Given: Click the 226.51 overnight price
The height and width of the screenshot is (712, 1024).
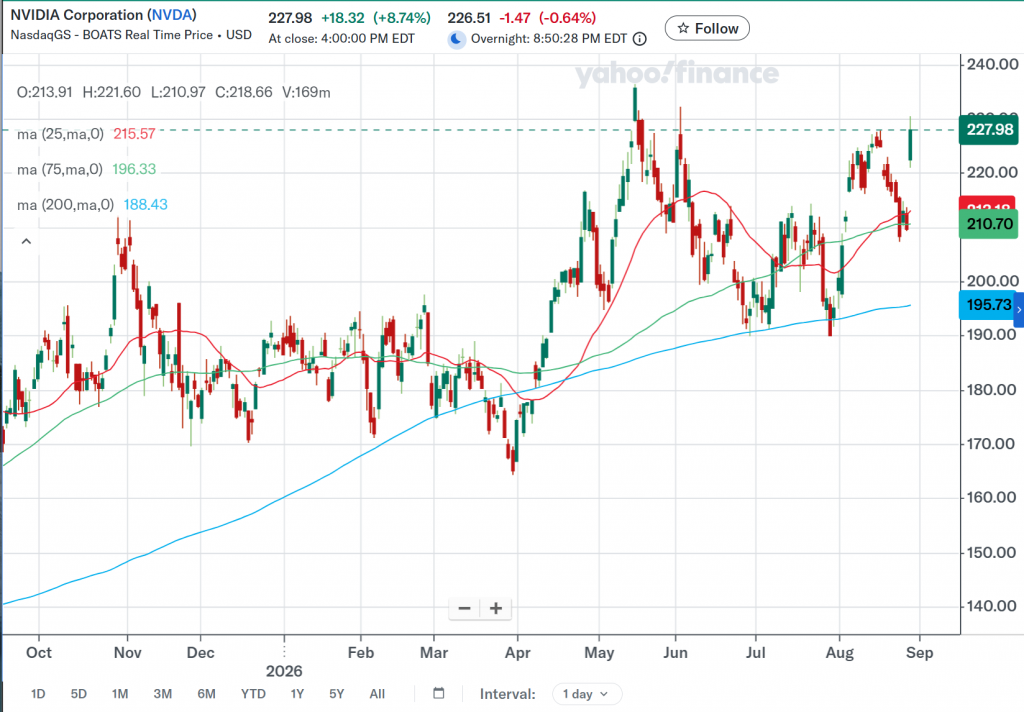Looking at the screenshot, I should click(469, 18).
